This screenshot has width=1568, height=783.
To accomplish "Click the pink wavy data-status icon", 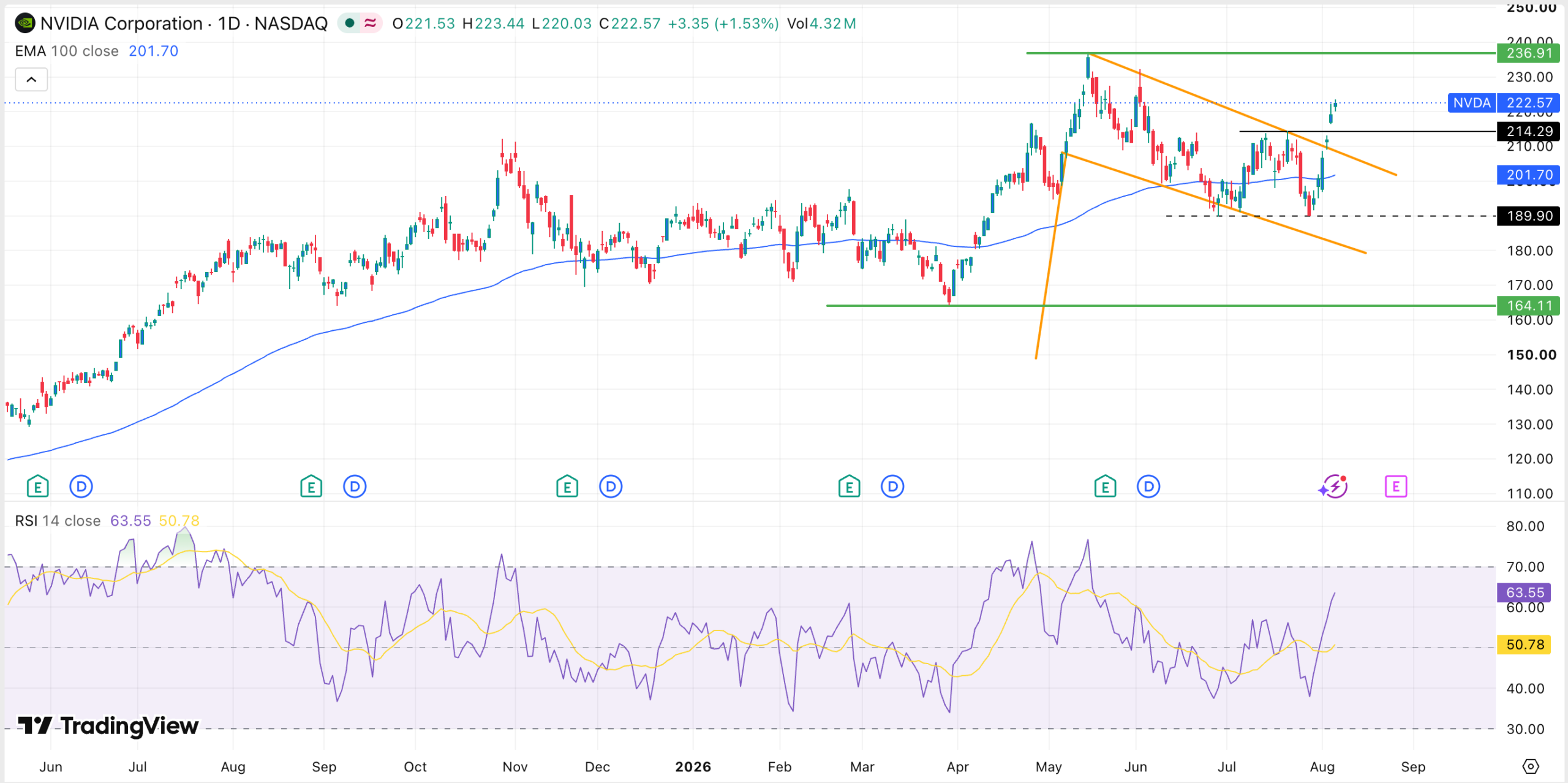I will [x=370, y=23].
